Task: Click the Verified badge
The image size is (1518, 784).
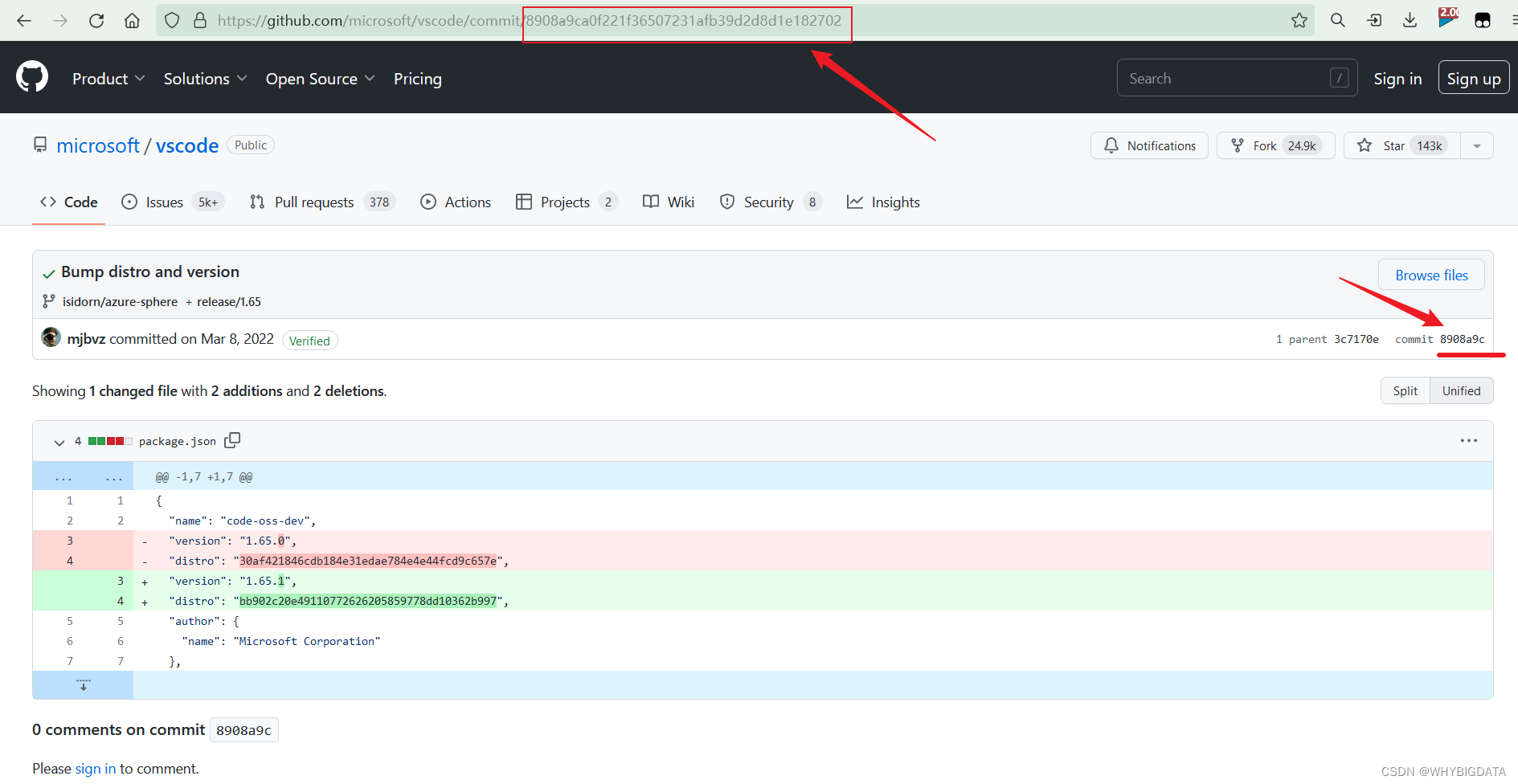Action: point(309,341)
